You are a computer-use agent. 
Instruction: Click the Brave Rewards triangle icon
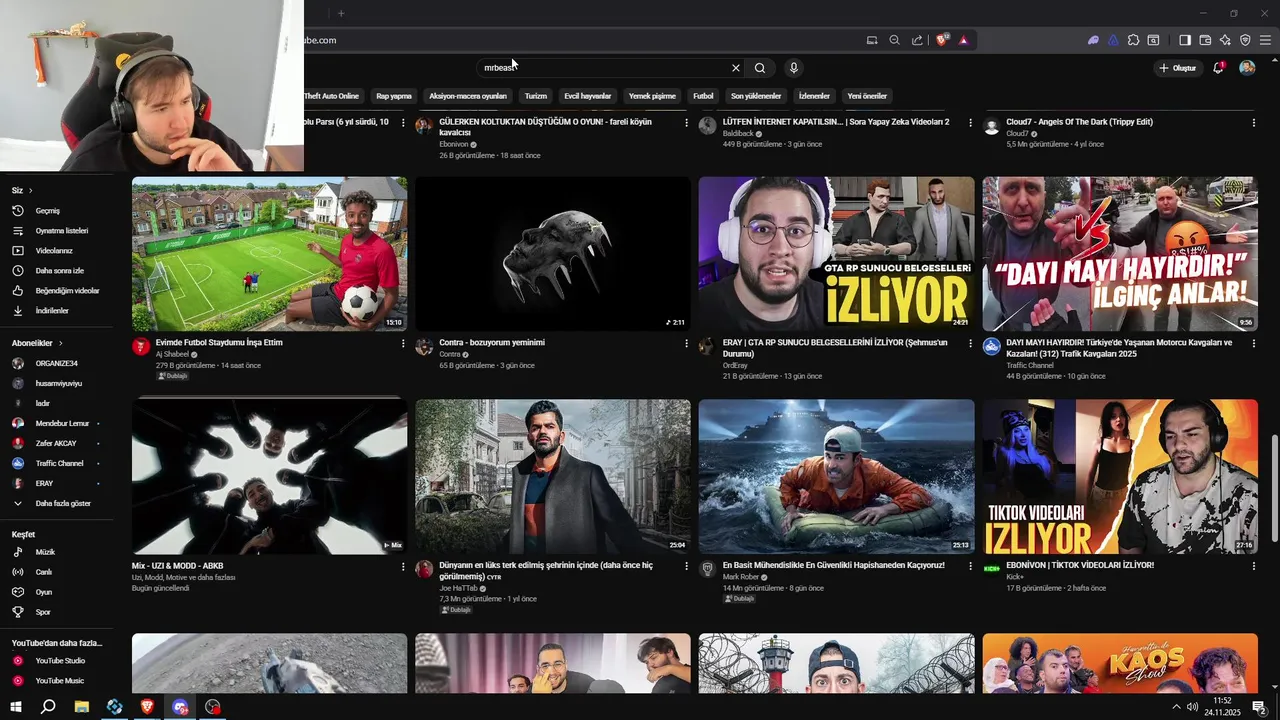click(963, 40)
